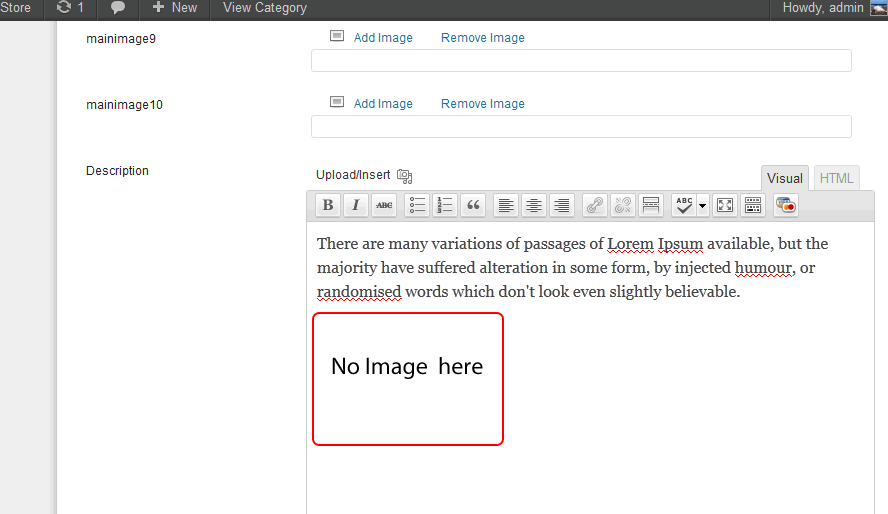
Task: Apply blockquote formatting
Action: pyautogui.click(x=473, y=205)
